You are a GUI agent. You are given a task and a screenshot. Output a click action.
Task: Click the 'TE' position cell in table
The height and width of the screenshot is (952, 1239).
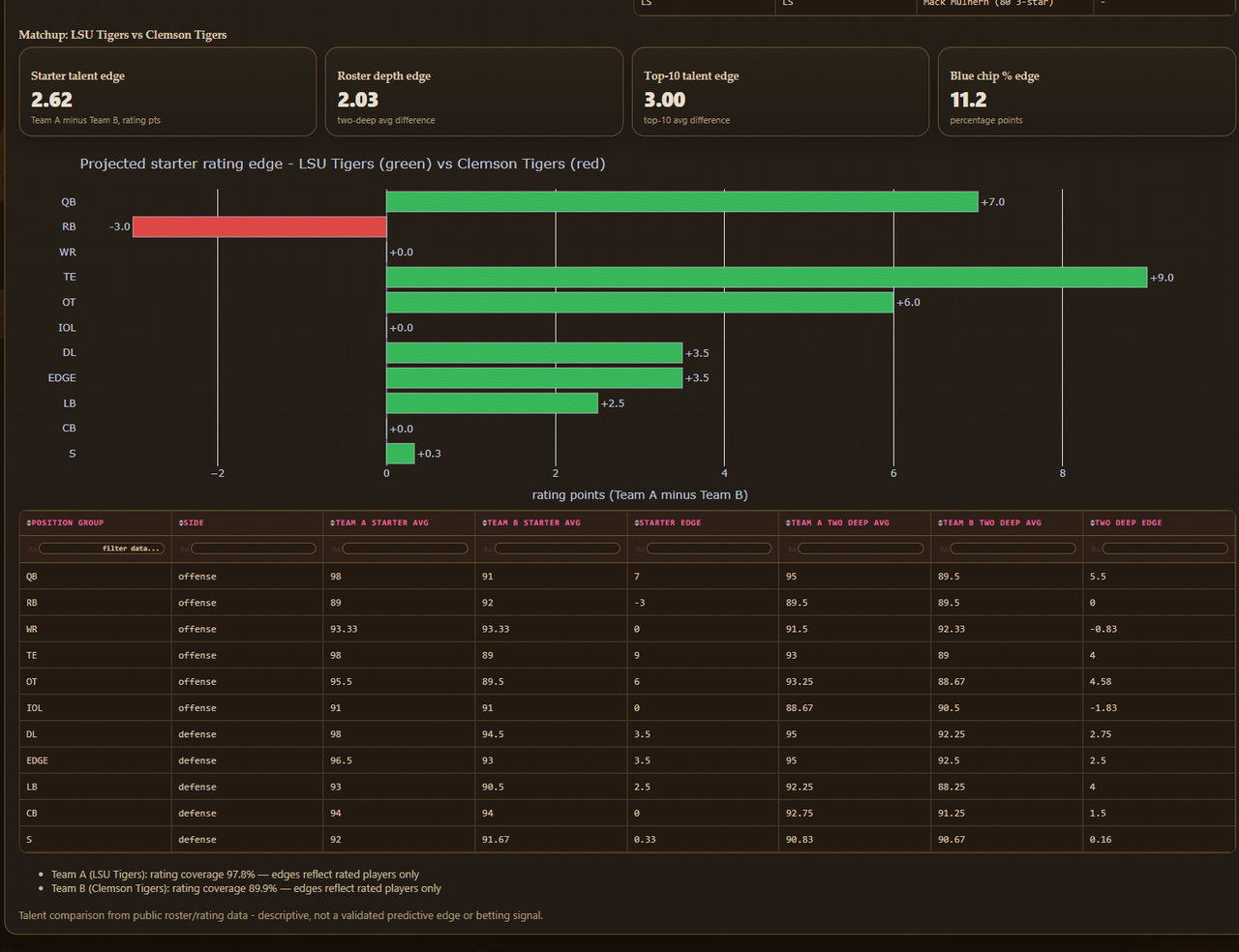tap(96, 655)
